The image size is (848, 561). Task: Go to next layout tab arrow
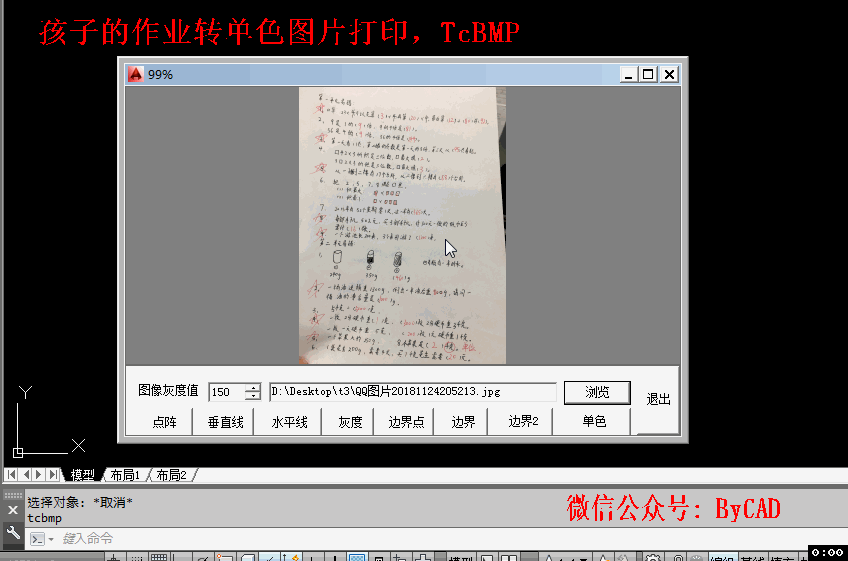[39, 474]
